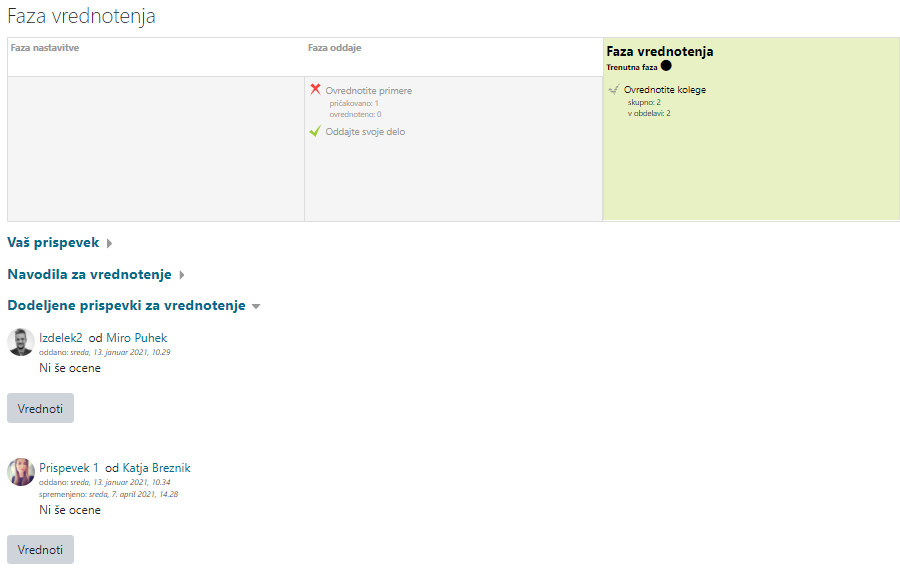Click the green checkmark beside Oddajte svoje delo
Image resolution: width=900 pixels, height=569 pixels.
(x=315, y=131)
